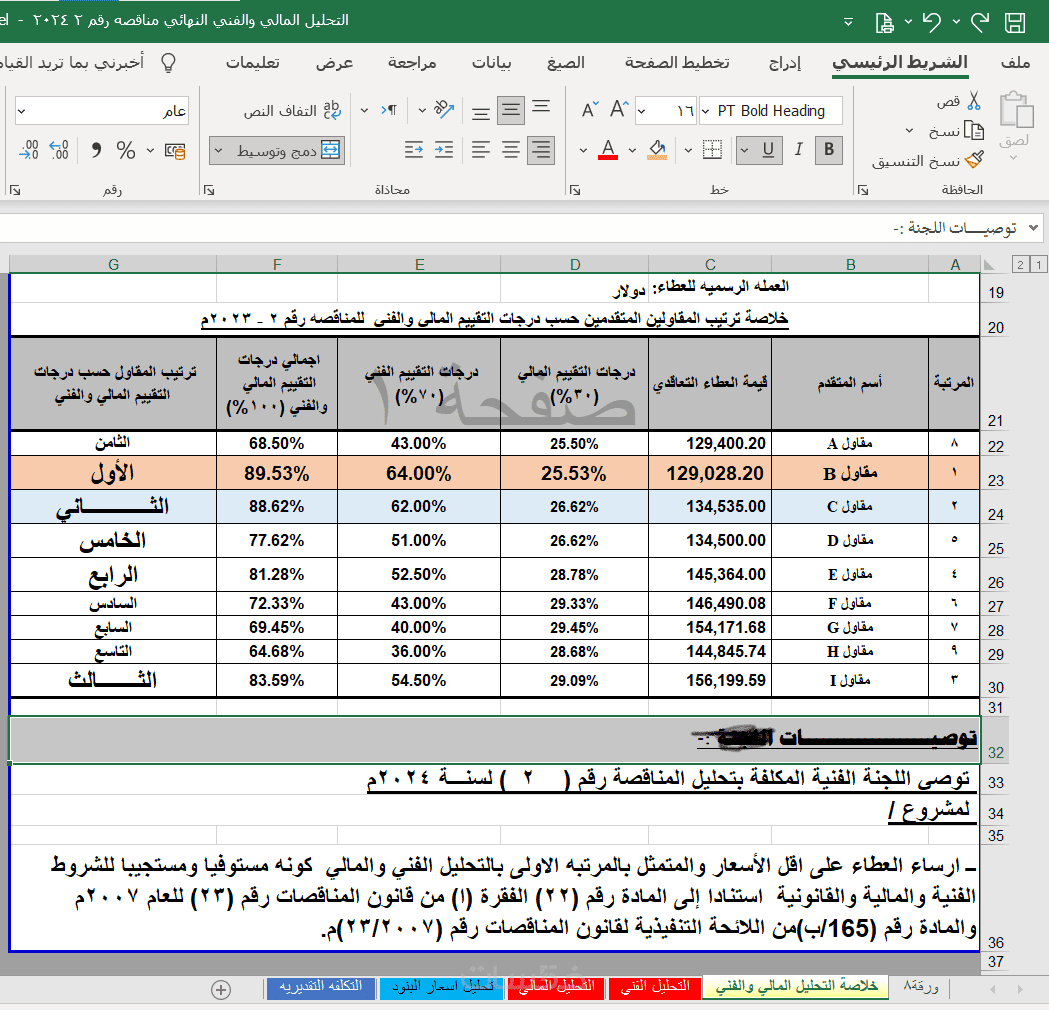
Task: Click the Redo arrow in title bar
Action: [x=980, y=23]
